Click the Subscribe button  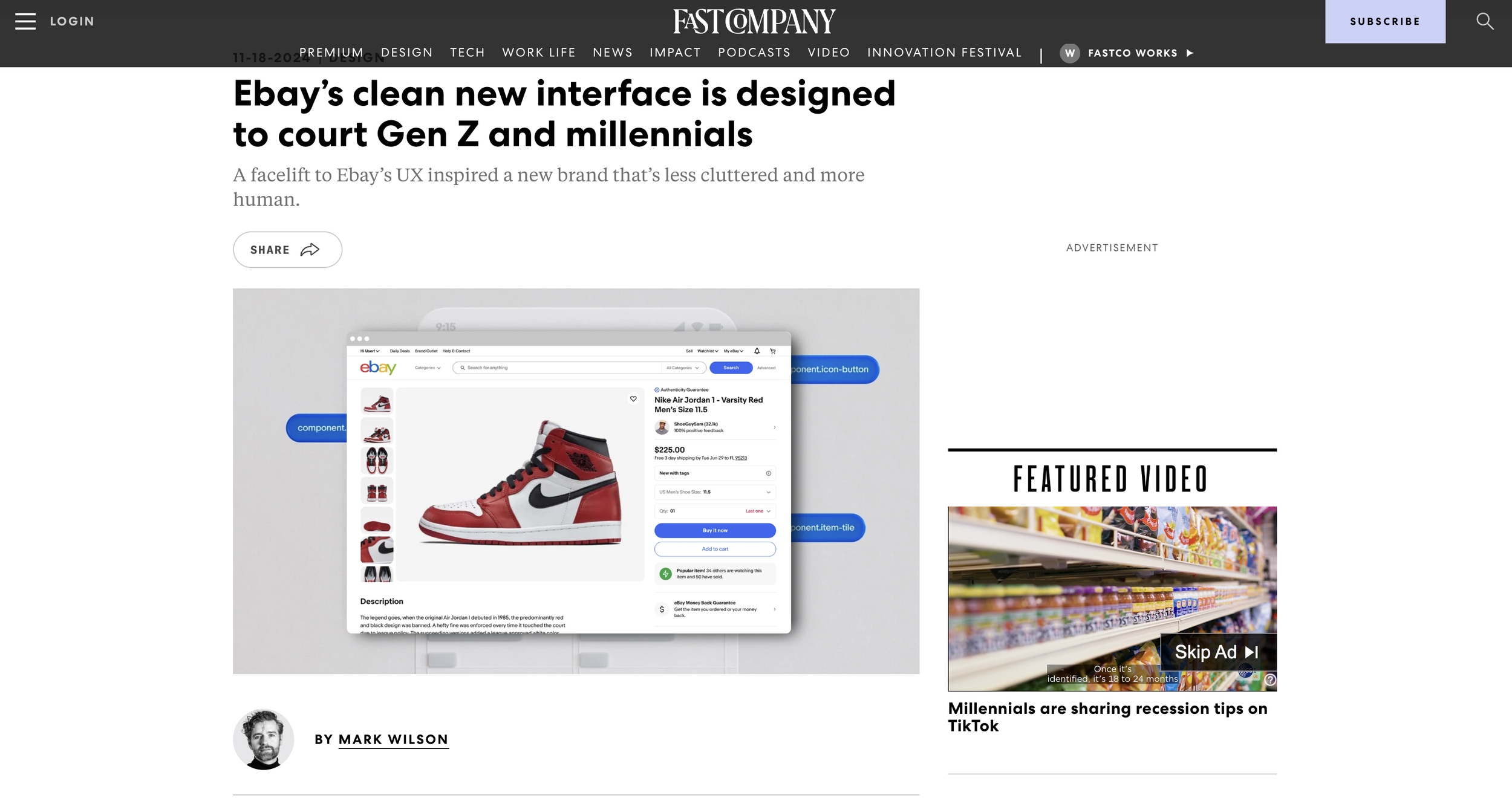pos(1385,21)
